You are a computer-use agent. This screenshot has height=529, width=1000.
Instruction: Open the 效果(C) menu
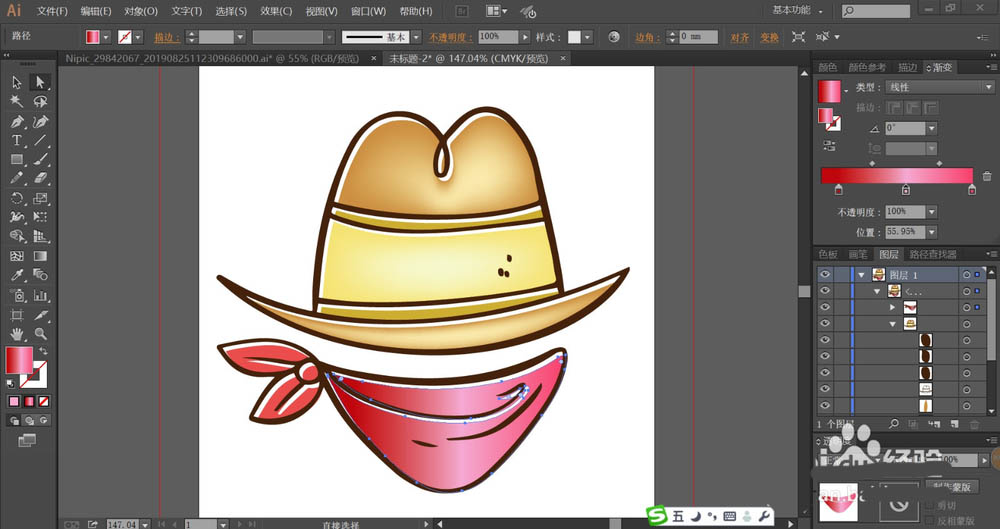(x=276, y=11)
